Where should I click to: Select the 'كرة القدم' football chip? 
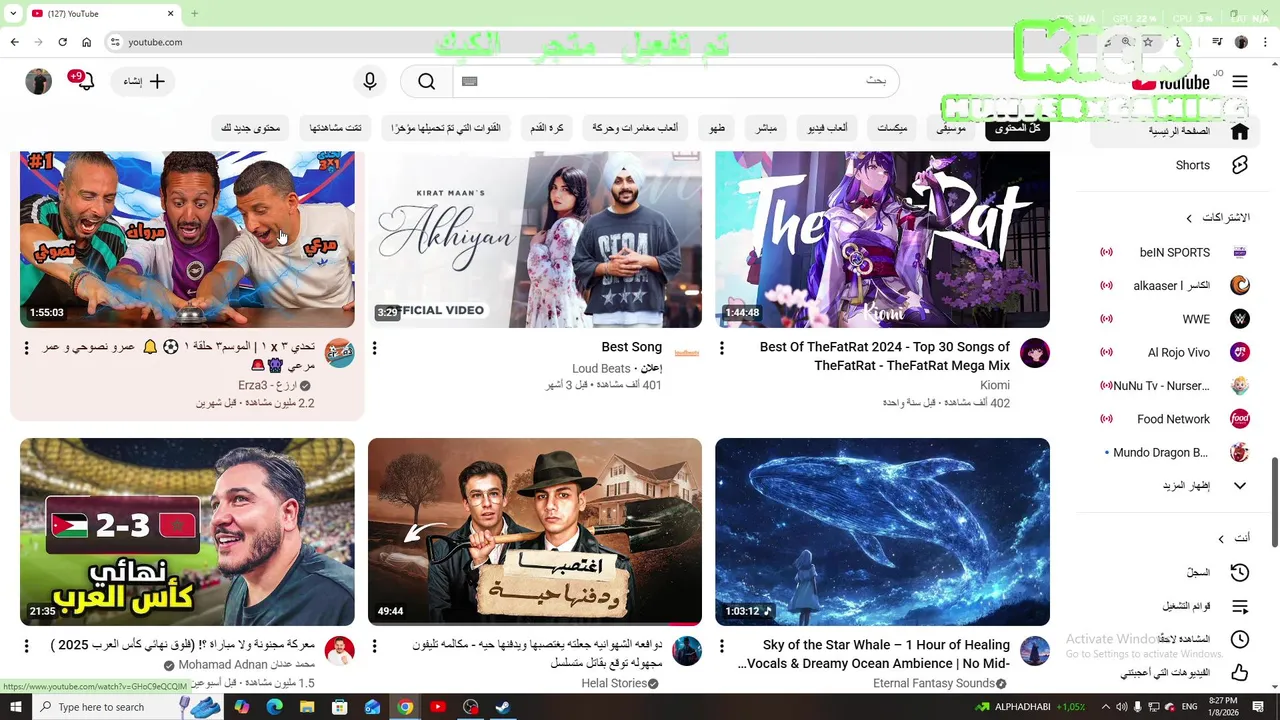547,128
